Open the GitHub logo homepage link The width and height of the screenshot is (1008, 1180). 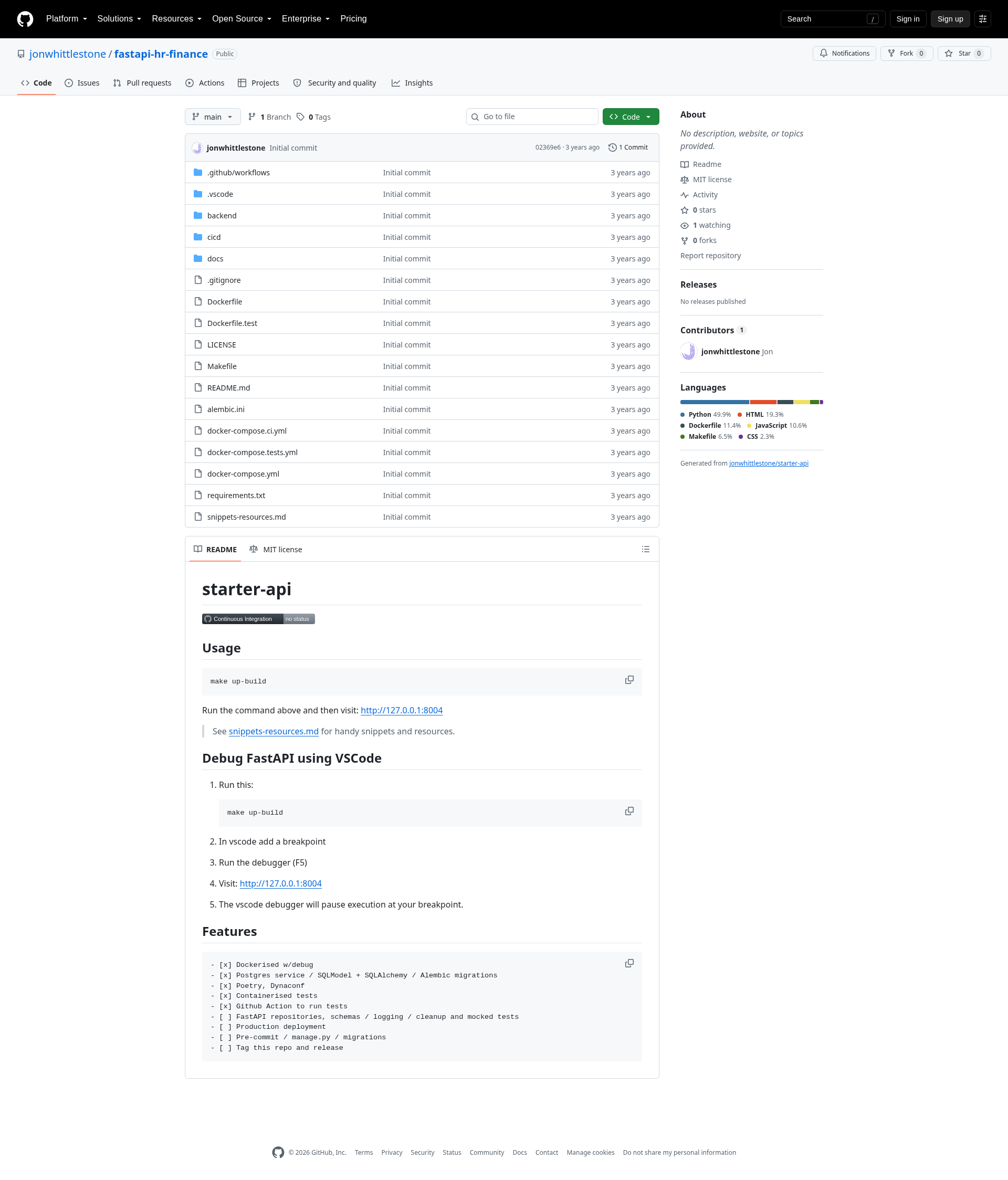(x=25, y=19)
